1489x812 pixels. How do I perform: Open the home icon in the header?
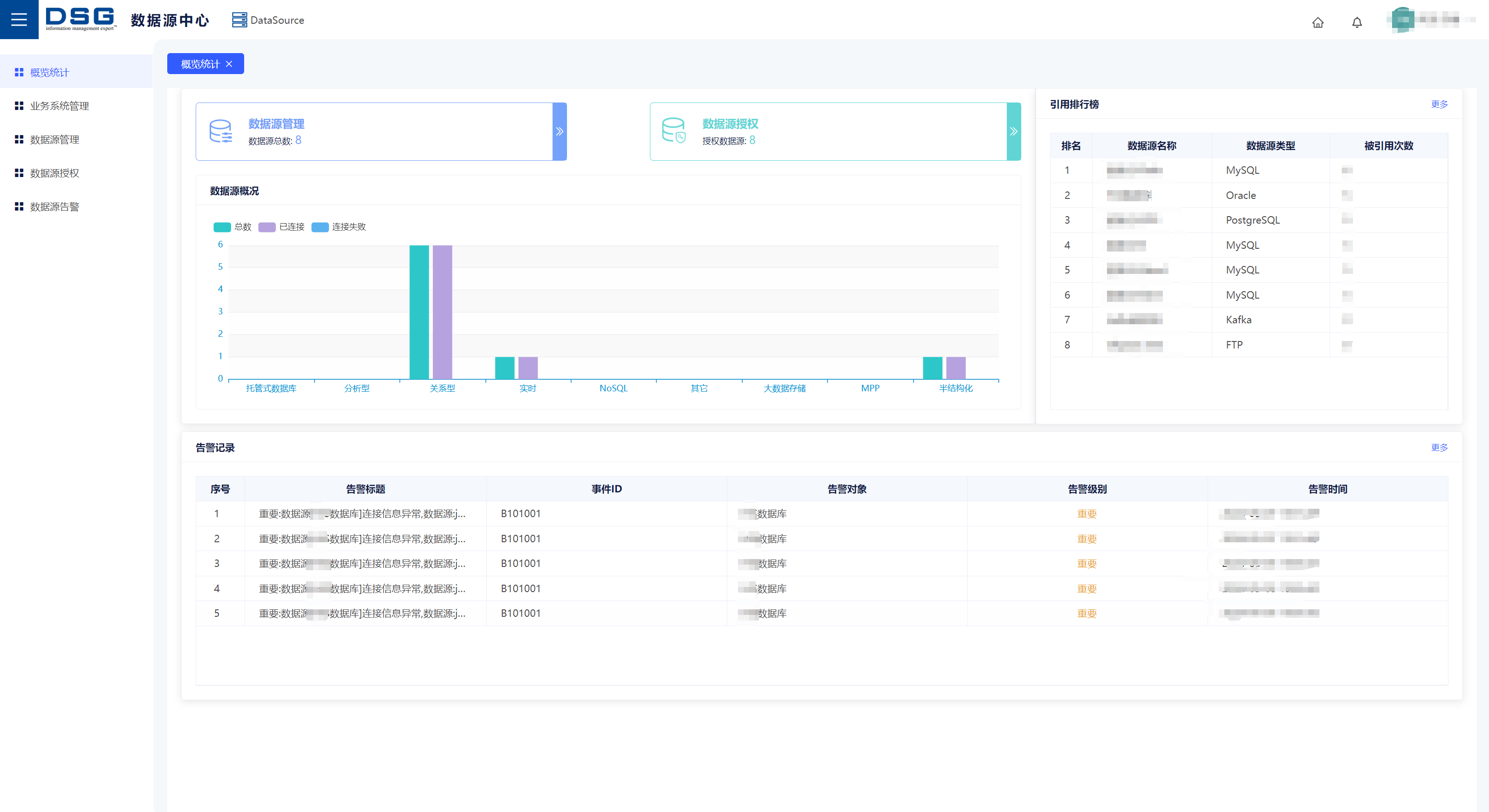tap(1318, 22)
